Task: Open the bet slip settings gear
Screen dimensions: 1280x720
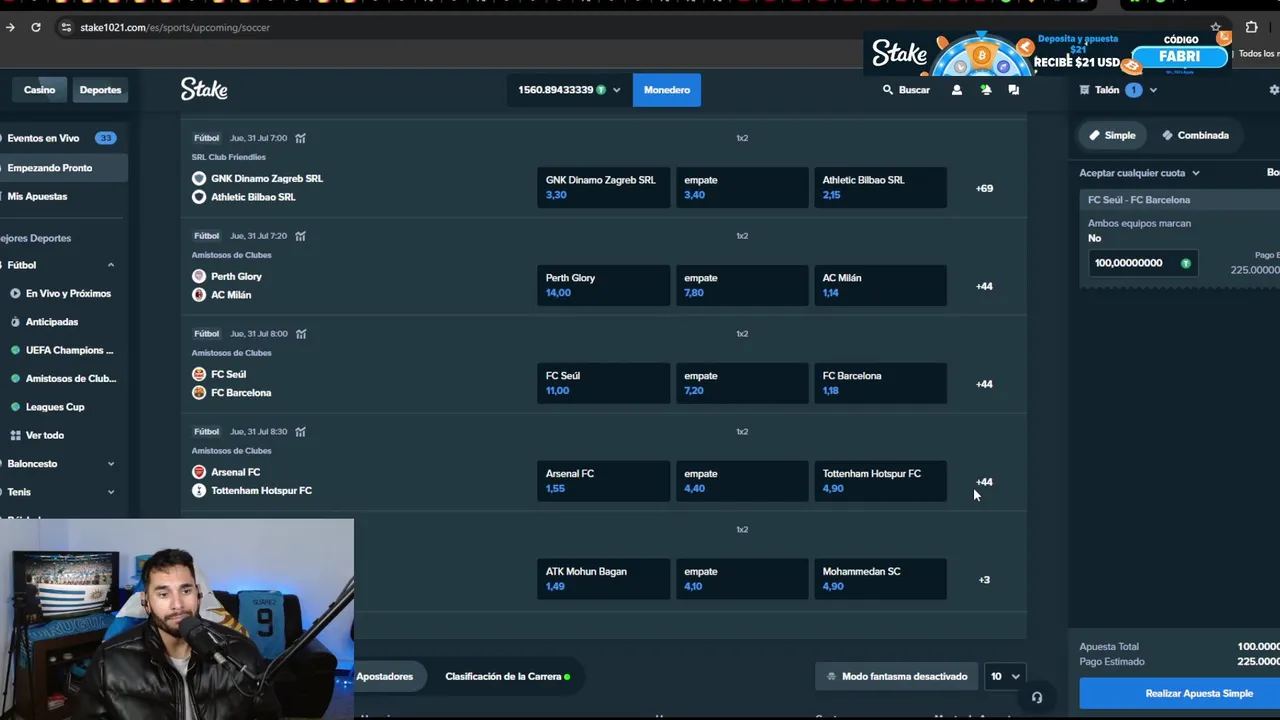Action: (1274, 90)
